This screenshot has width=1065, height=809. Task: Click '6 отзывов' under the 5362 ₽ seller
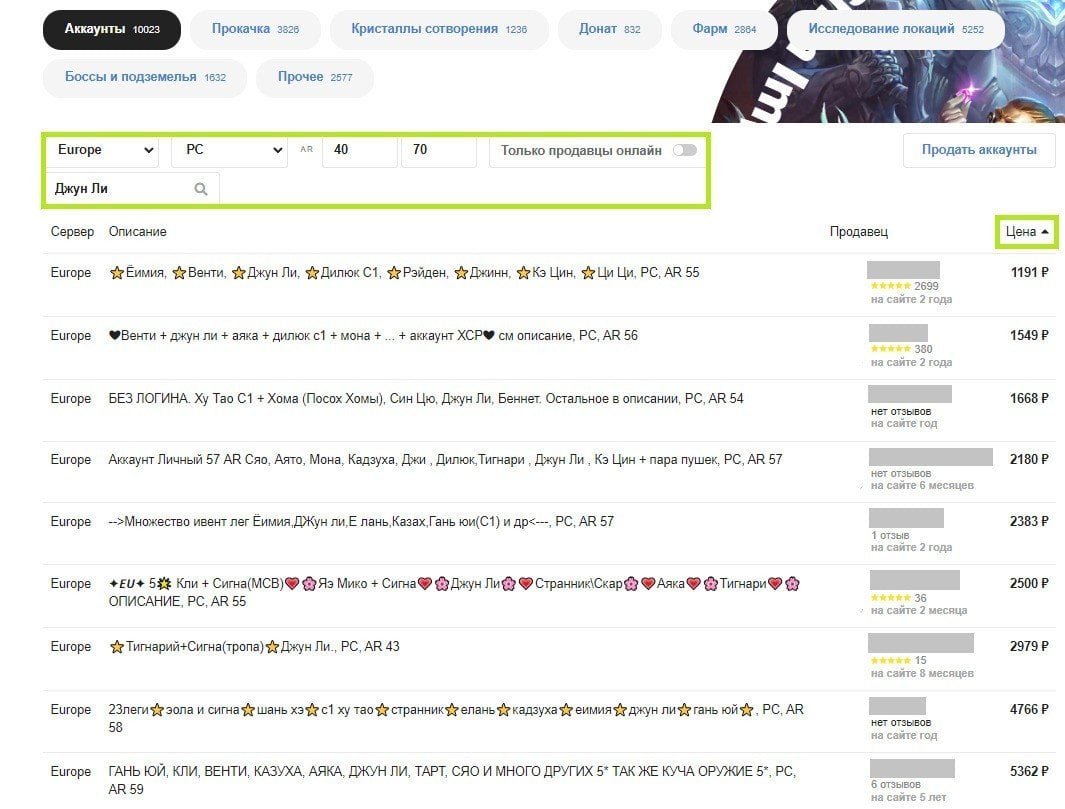[x=896, y=785]
